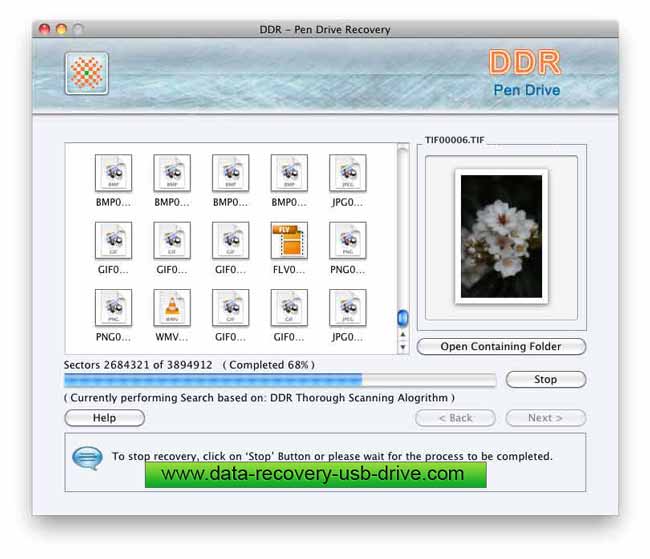Select the JPG0... file in the top row
The image size is (650, 559).
tap(347, 173)
